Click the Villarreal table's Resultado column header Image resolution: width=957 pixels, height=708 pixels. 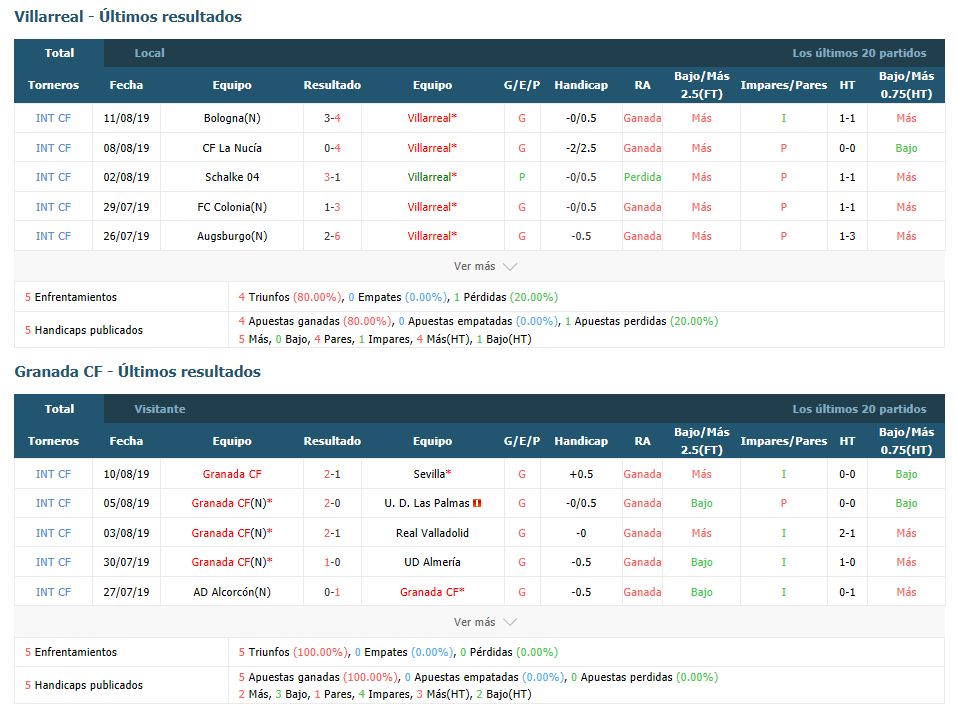pyautogui.click(x=332, y=85)
